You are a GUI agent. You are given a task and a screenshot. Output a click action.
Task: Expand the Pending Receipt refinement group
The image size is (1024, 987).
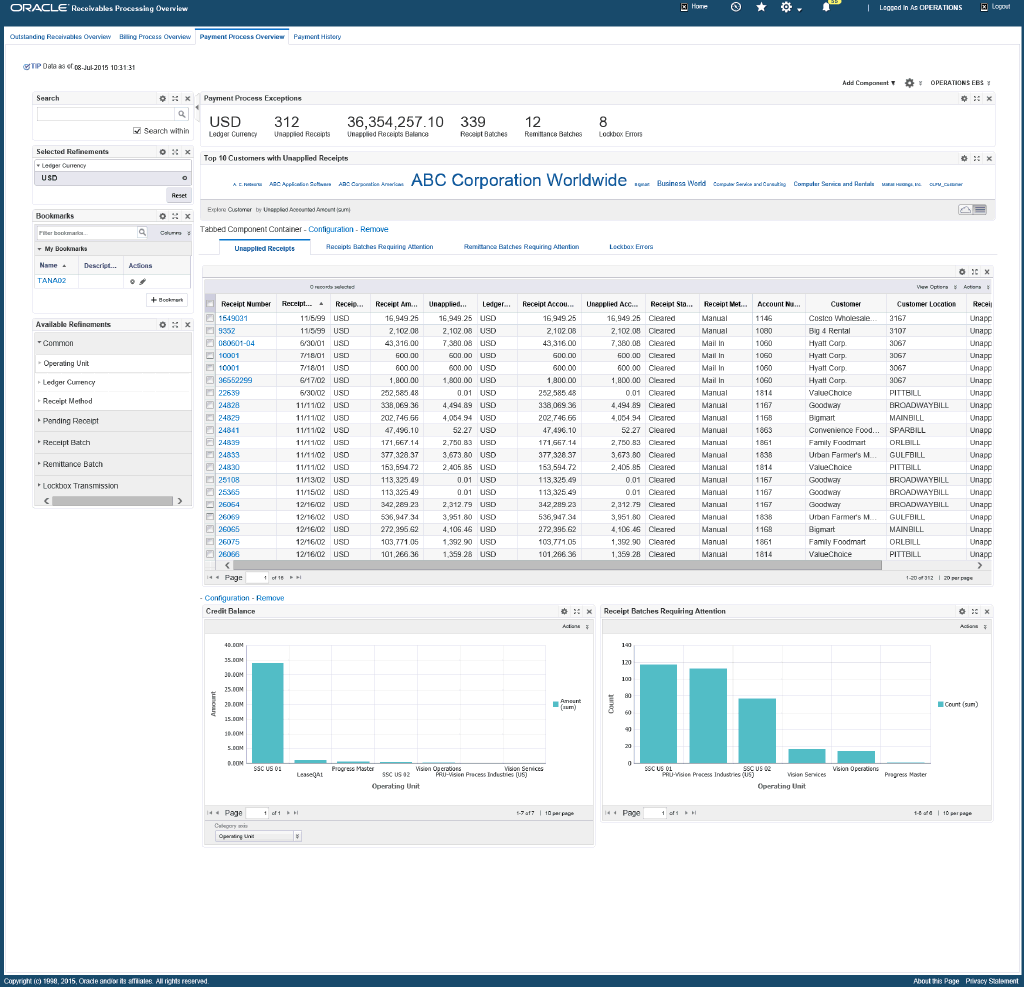pyautogui.click(x=39, y=420)
